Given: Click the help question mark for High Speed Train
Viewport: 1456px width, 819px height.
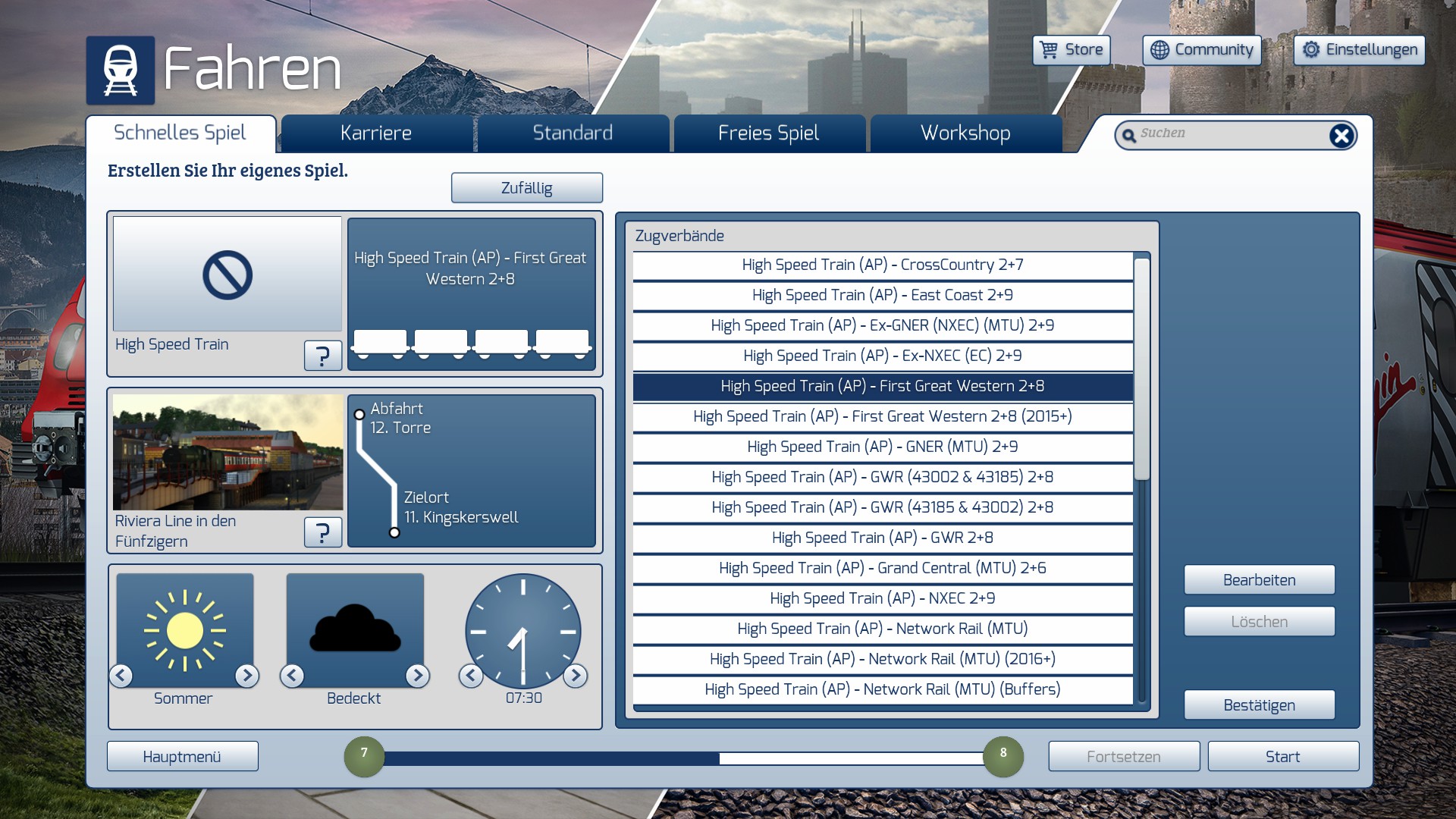Looking at the screenshot, I should pos(323,355).
